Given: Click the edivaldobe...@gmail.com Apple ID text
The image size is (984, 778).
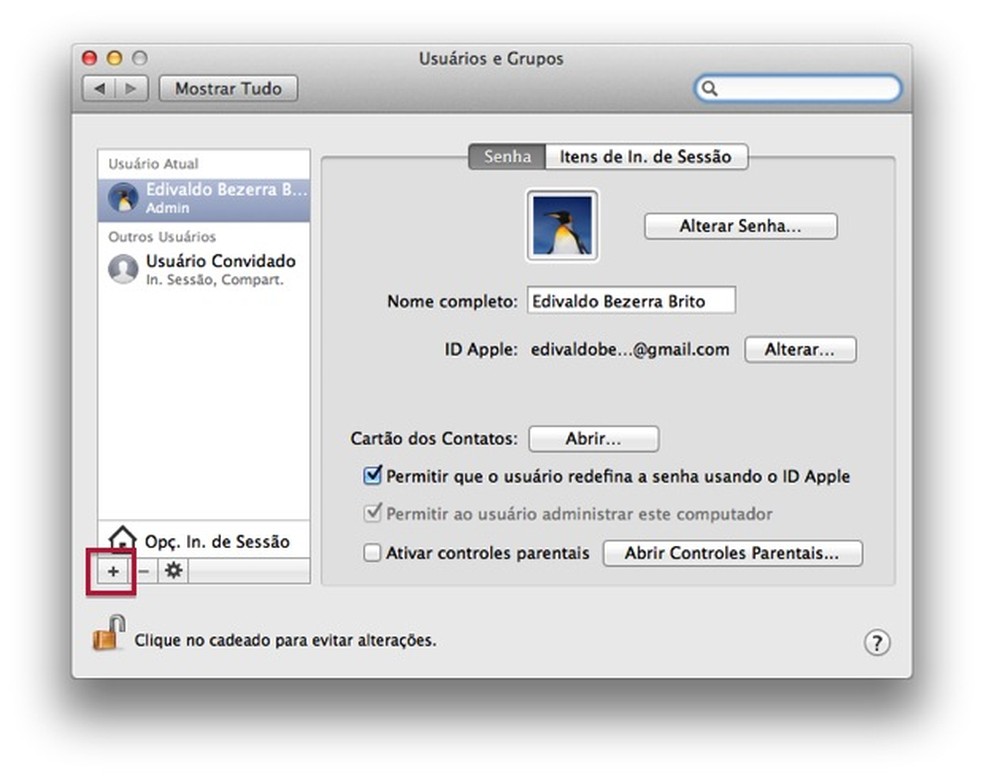Looking at the screenshot, I should [630, 349].
